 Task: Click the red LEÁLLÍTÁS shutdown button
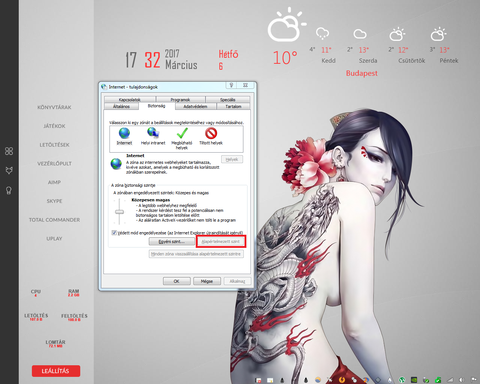(56, 371)
